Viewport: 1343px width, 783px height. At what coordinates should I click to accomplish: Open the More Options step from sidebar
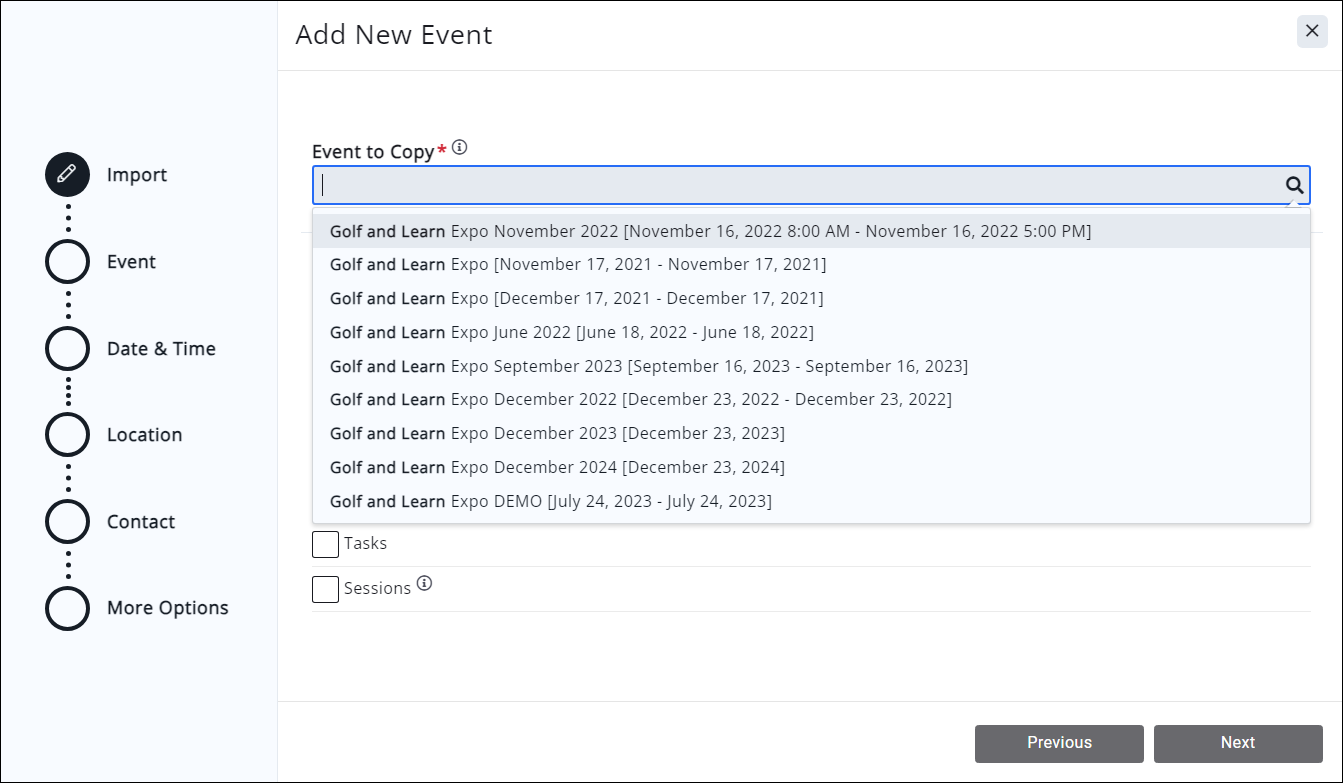pos(167,607)
